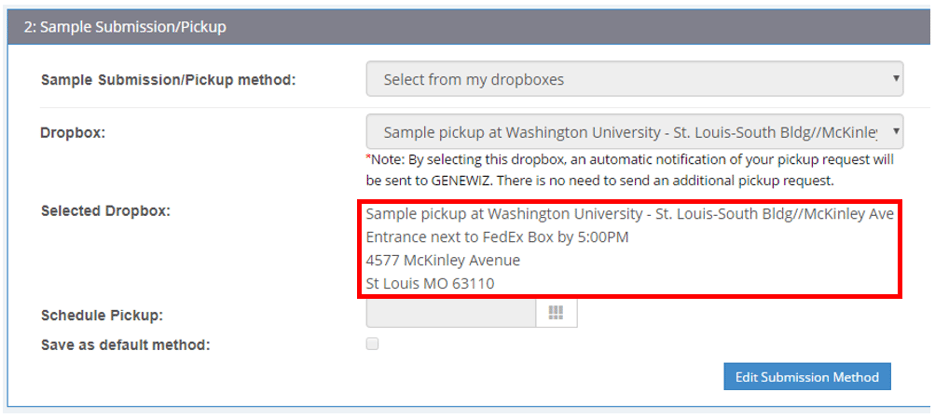Viewport: 935px width, 418px height.
Task: Click the 'St Louis MO 63110' line
Action: point(430,283)
